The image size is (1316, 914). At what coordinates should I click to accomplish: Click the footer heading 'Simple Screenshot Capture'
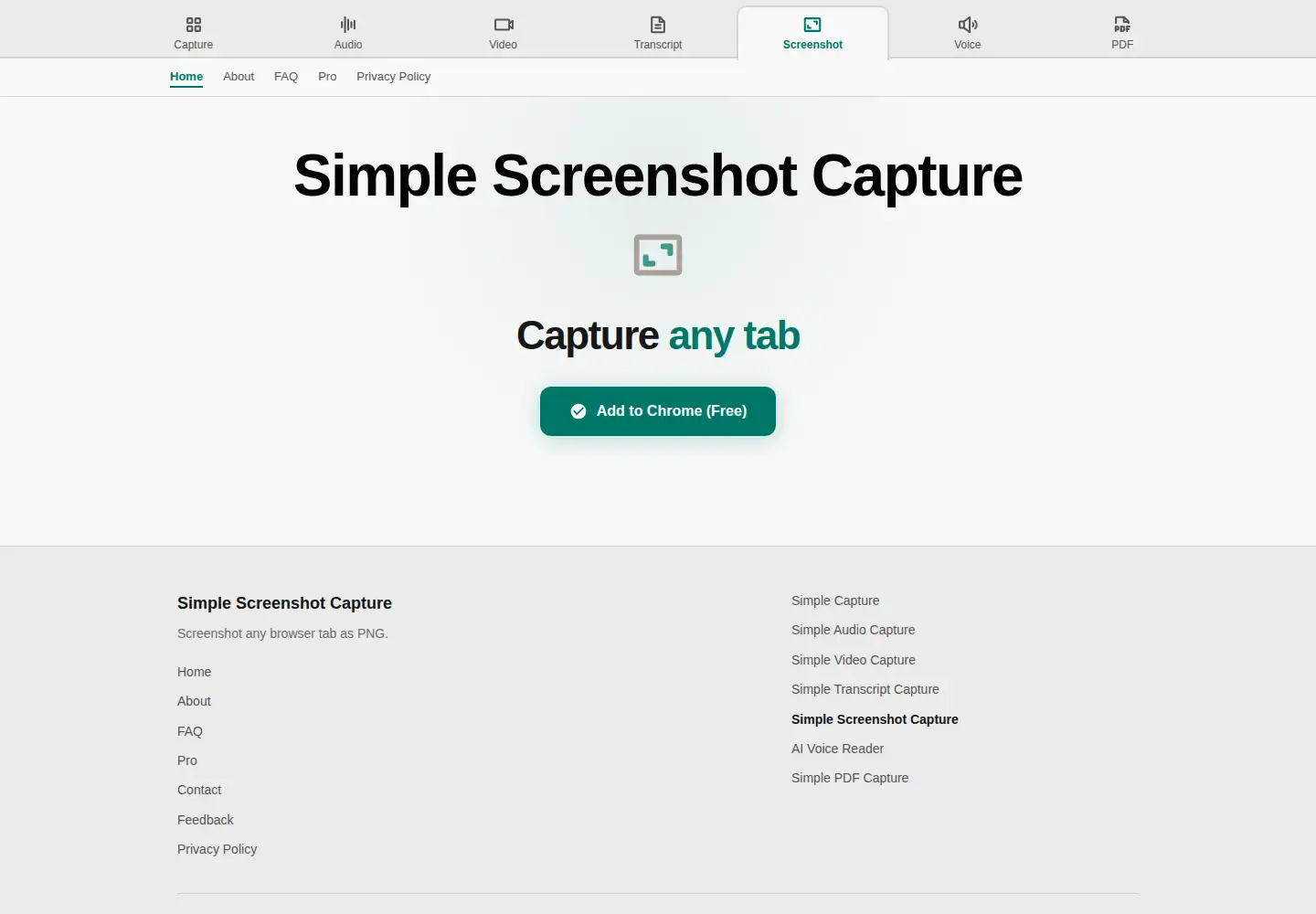[284, 603]
